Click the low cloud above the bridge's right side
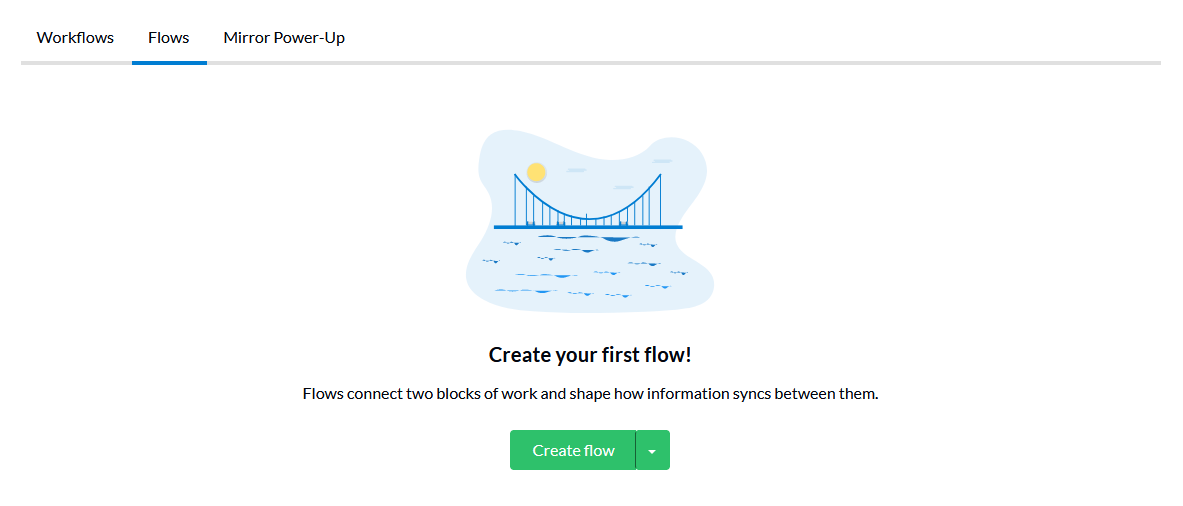1183x506 pixels. pyautogui.click(x=623, y=187)
